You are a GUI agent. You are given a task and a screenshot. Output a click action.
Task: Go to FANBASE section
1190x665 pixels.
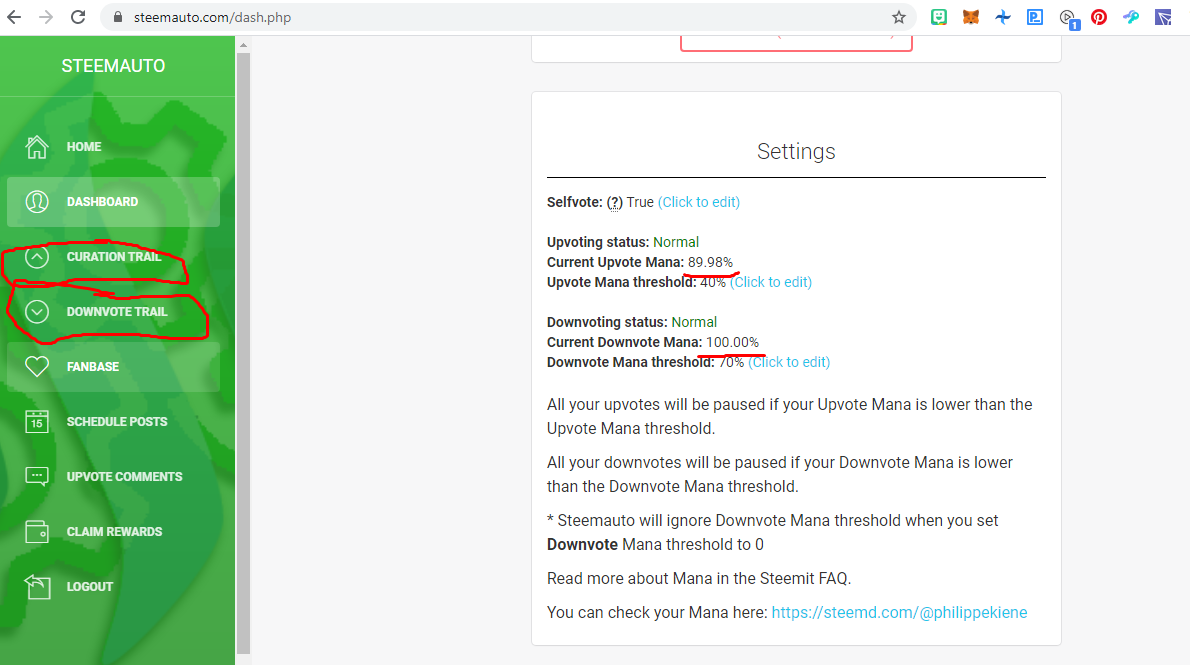[x=114, y=367]
